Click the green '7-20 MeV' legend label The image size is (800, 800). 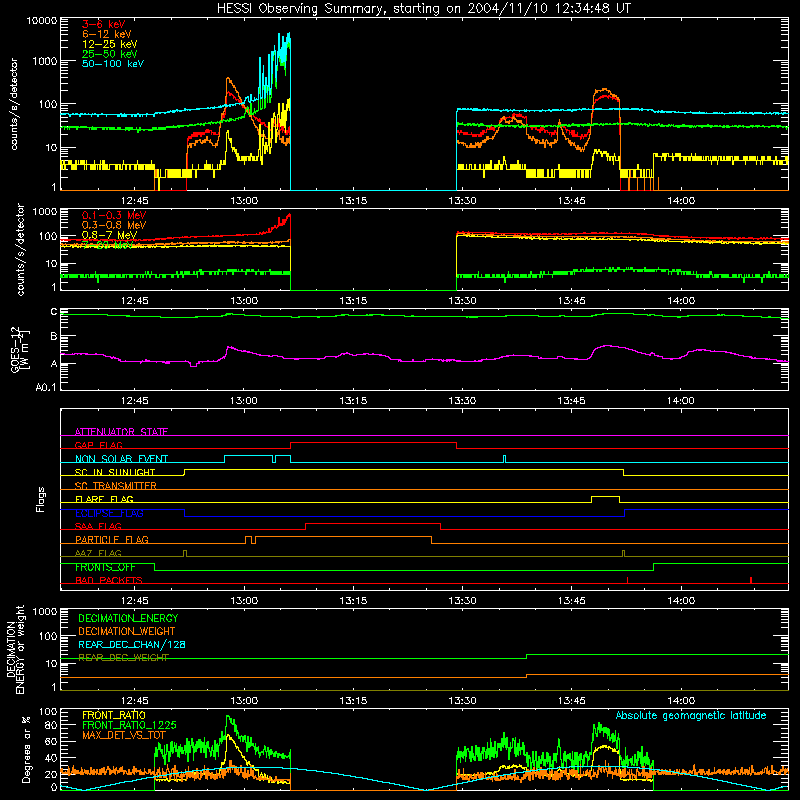107,245
